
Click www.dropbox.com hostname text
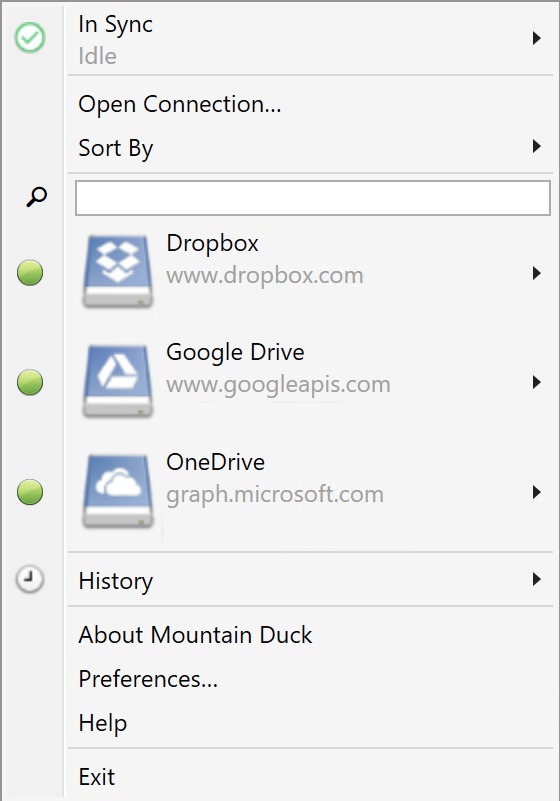[265, 276]
